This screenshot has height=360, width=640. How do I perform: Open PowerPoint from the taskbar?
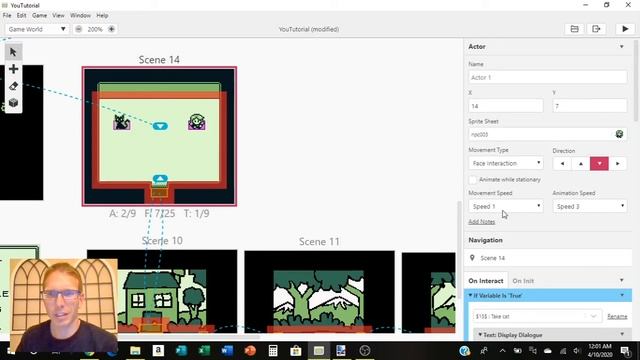click(x=250, y=351)
